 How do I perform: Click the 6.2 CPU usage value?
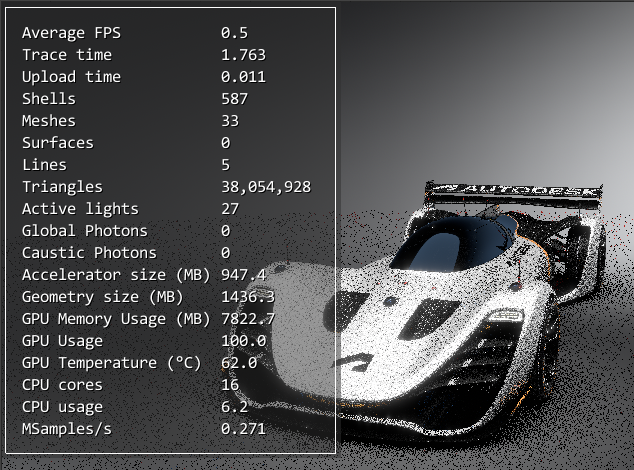tap(235, 407)
